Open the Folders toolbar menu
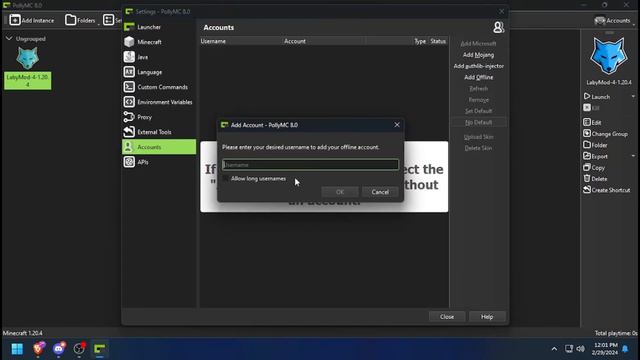The height and width of the screenshot is (360, 640). tap(80, 20)
